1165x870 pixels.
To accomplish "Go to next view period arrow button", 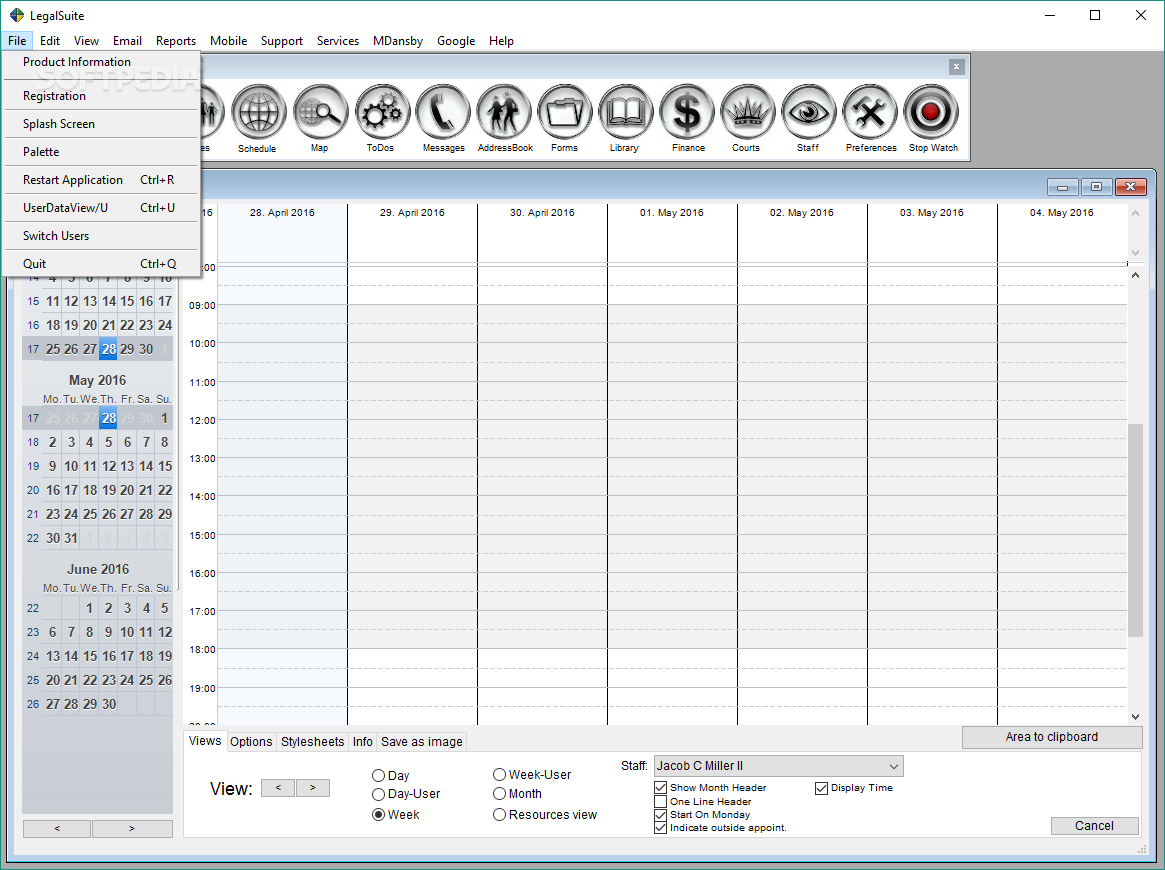I will 313,788.
